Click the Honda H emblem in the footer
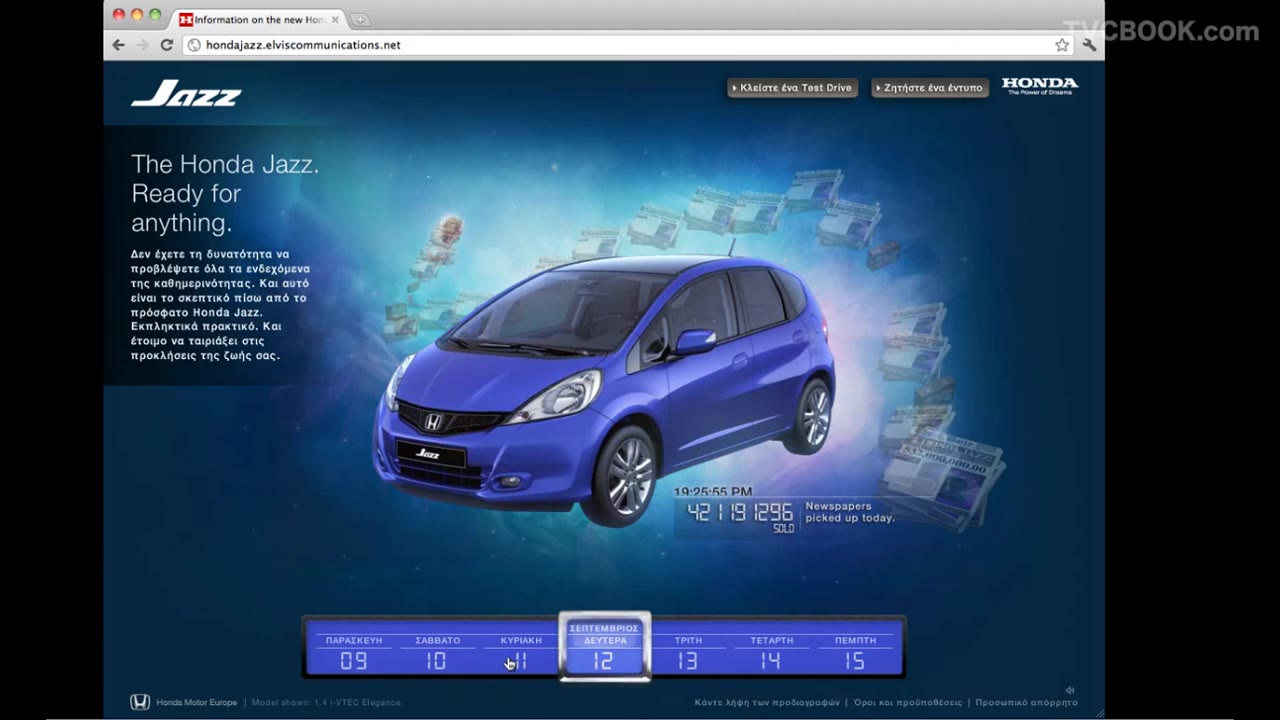Screen dimensions: 1280x720 point(140,702)
